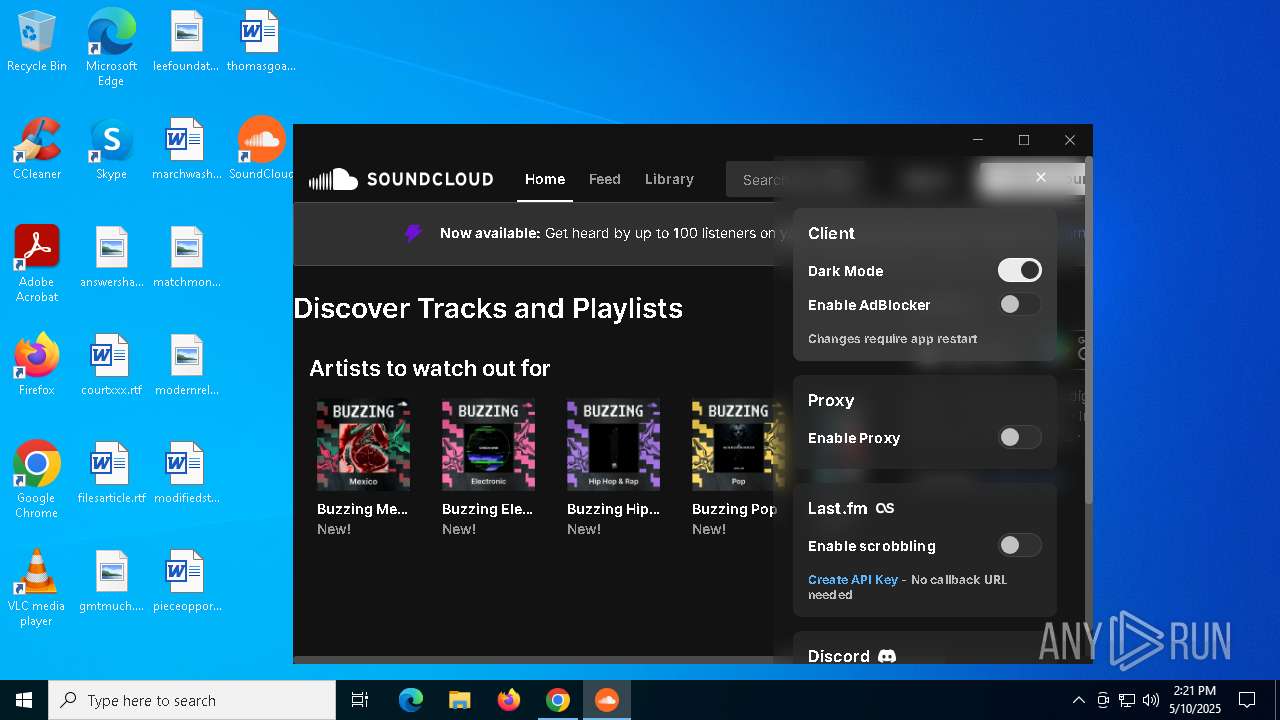Screen dimensions: 1280x720
Task: Maximize the SoundCloud window
Action: 1024,140
